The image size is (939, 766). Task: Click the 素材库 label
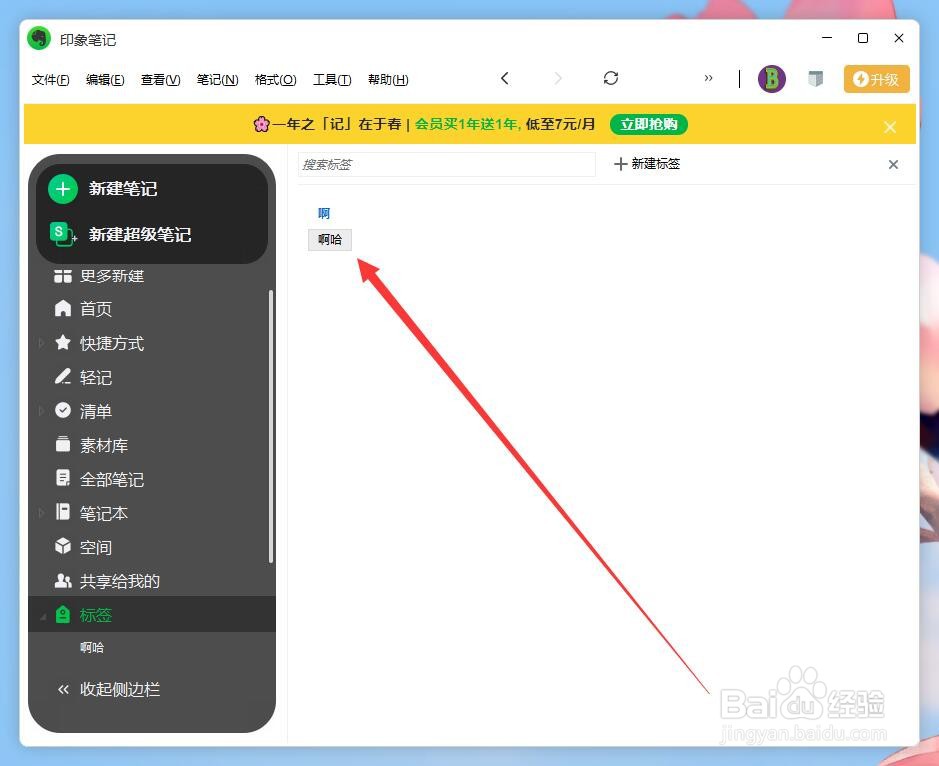point(104,445)
